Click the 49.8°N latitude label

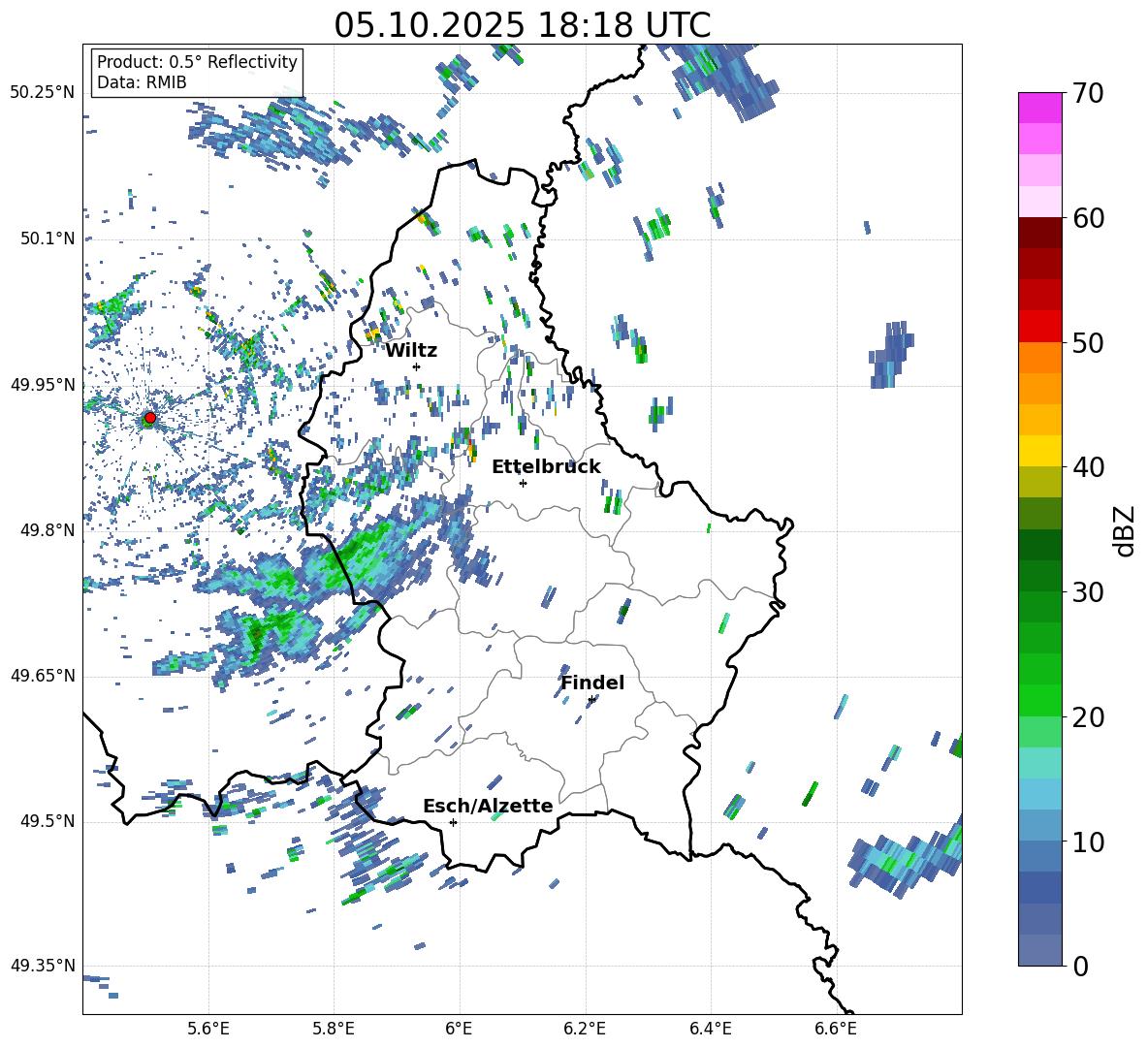[x=47, y=529]
